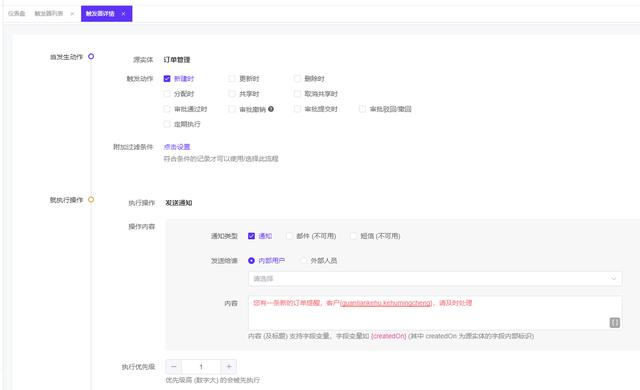The width and height of the screenshot is (640, 390).
Task: Click the priority value field showing 1
Action: pyautogui.click(x=201, y=367)
